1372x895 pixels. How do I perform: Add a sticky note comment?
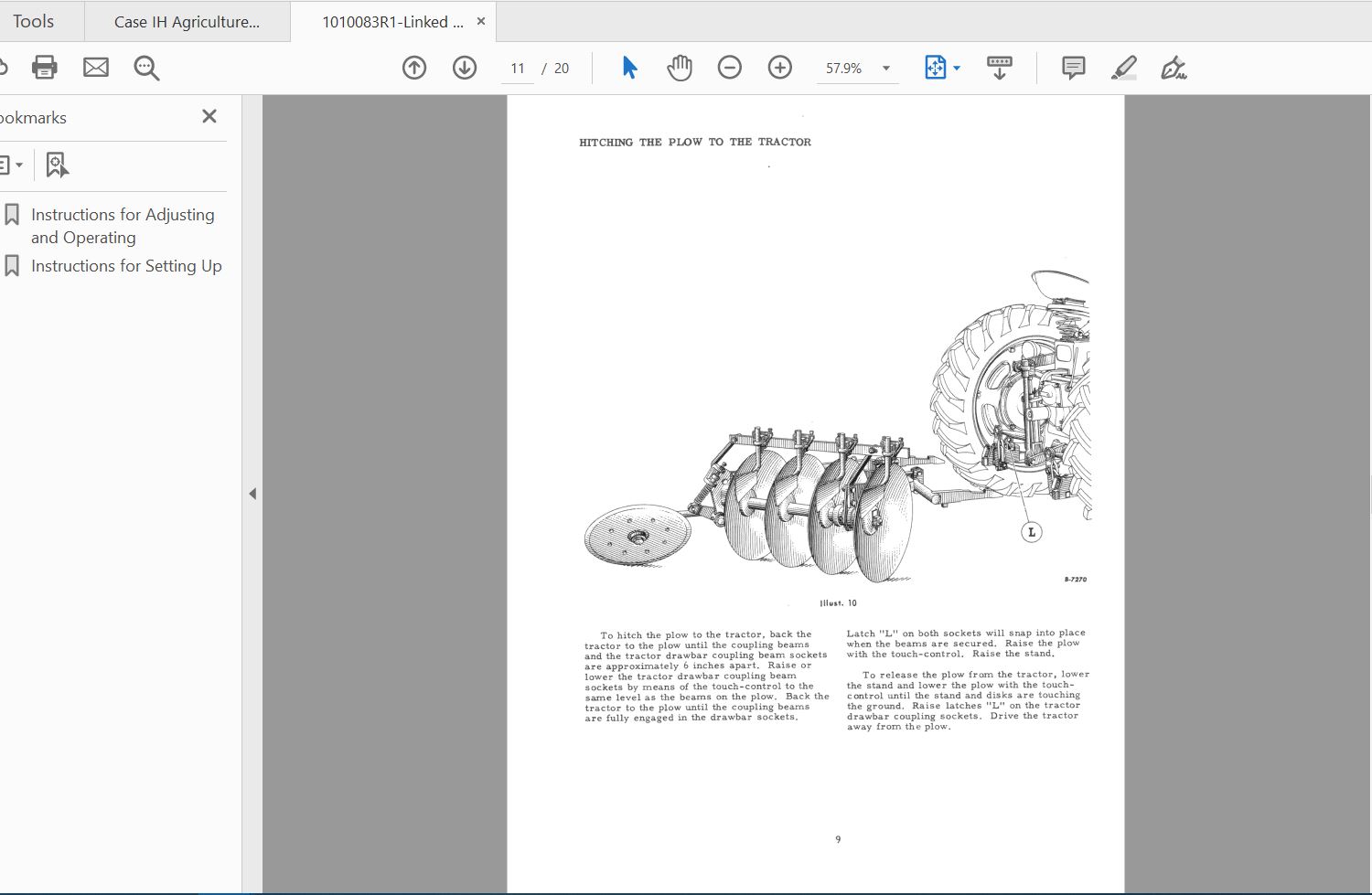tap(1073, 68)
